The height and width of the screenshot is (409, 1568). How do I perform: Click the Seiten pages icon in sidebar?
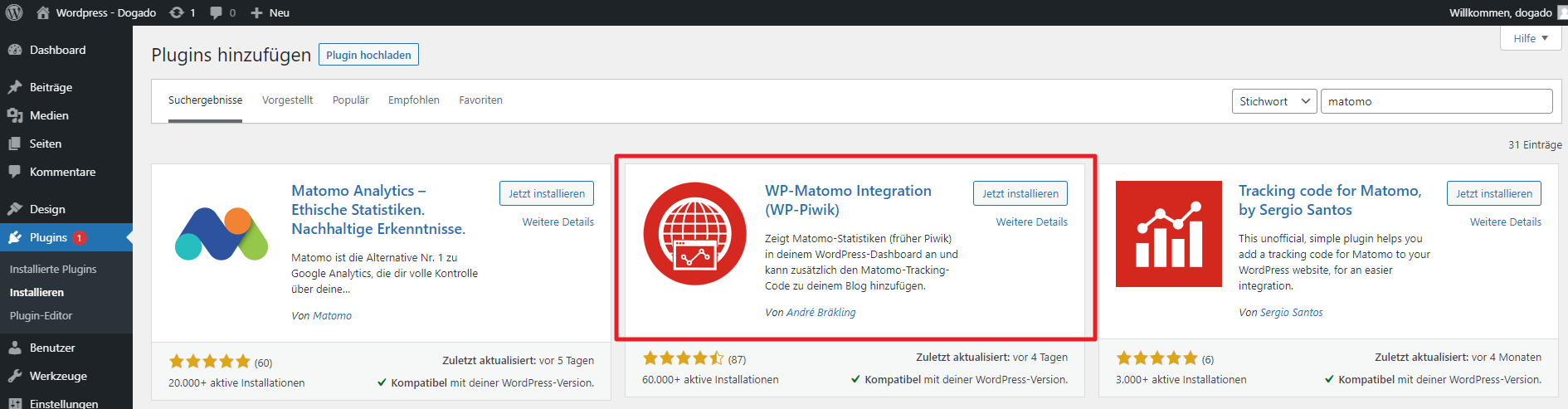coord(15,144)
